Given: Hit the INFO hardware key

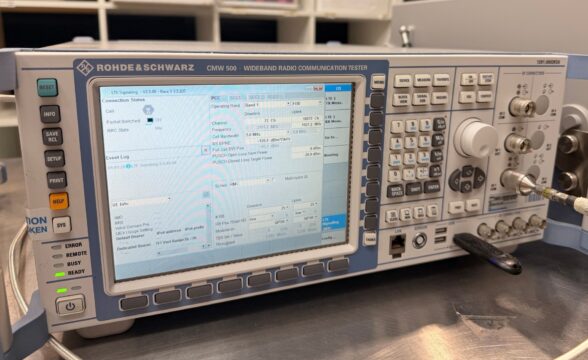Looking at the screenshot, I should pos(50,114).
